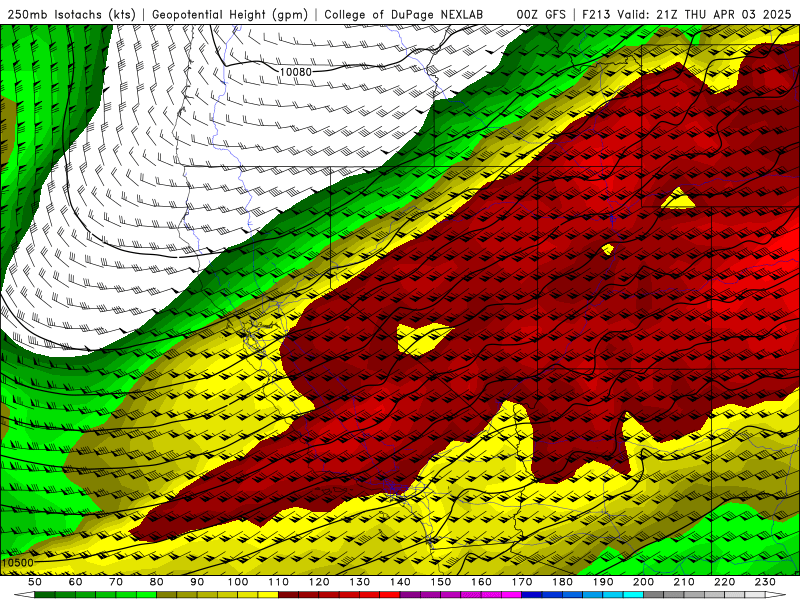Click the '170' value on the color scale

point(521,582)
